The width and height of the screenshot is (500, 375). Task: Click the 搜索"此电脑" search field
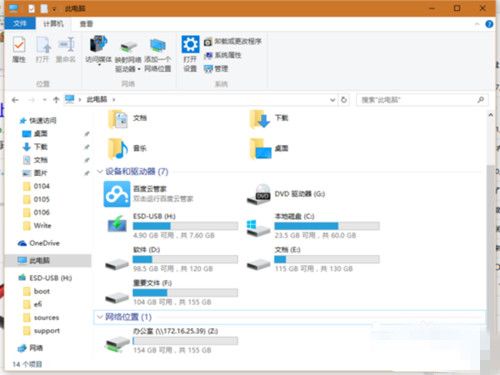coord(422,100)
